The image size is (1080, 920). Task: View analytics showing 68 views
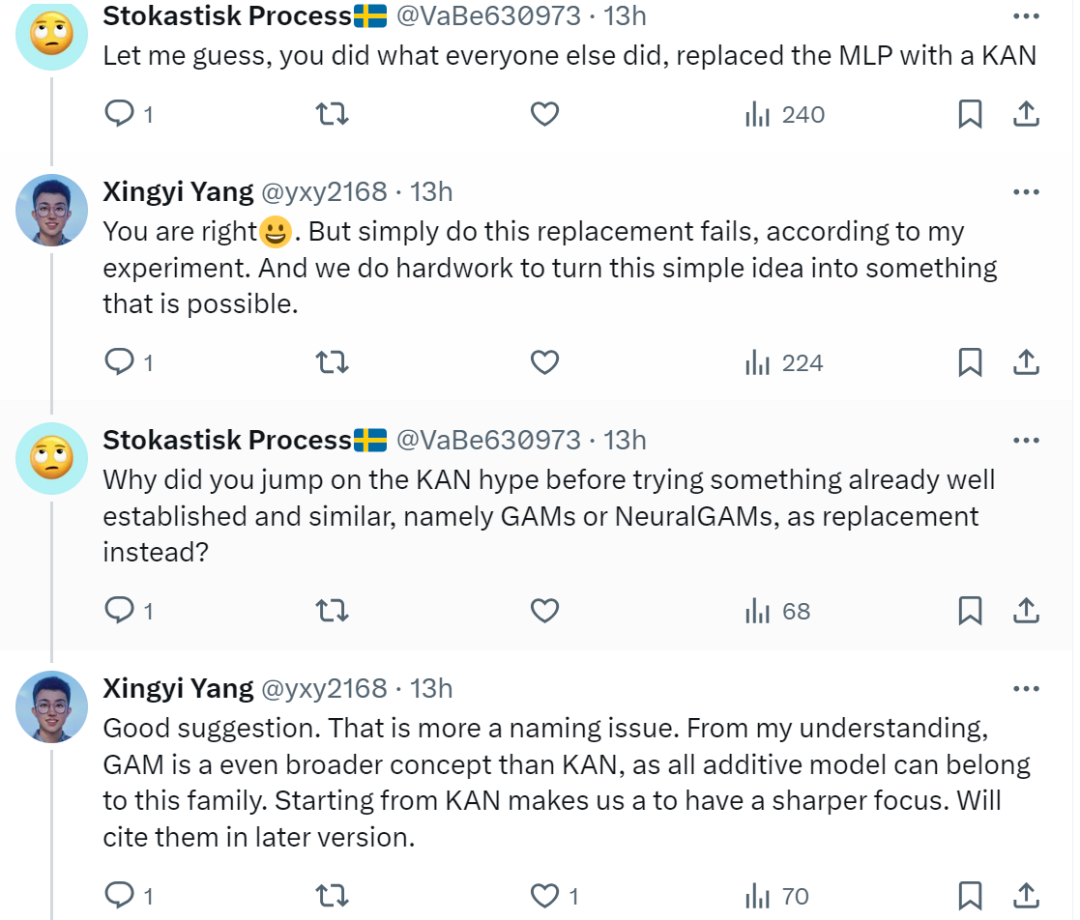[x=777, y=610]
